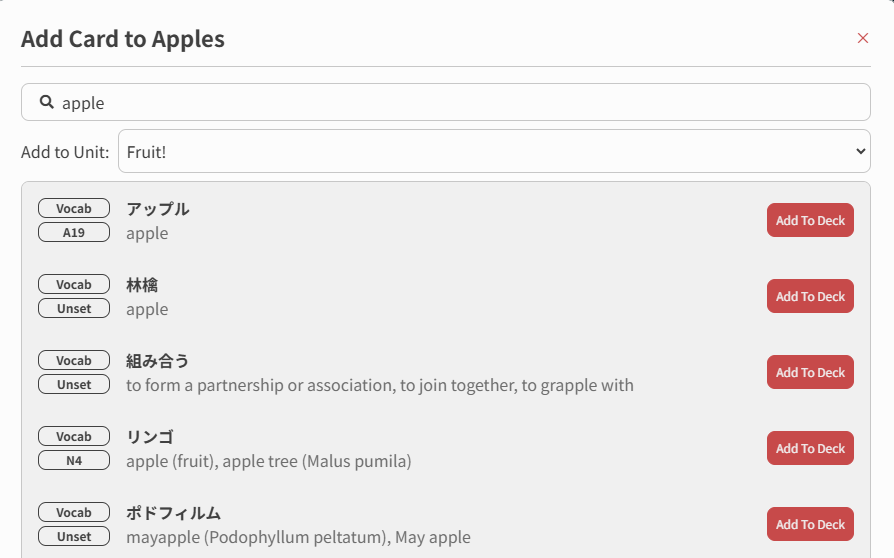Click the mayapple definition text

point(298,537)
